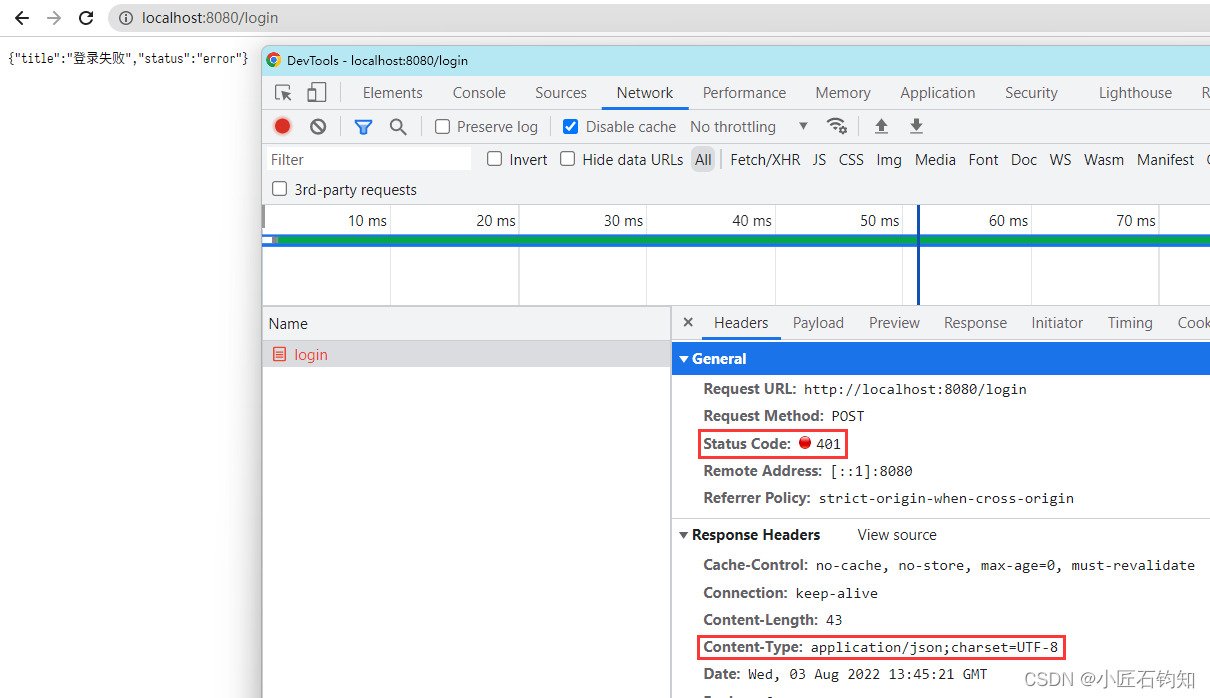
Task: Select the login request row
Action: 310,354
